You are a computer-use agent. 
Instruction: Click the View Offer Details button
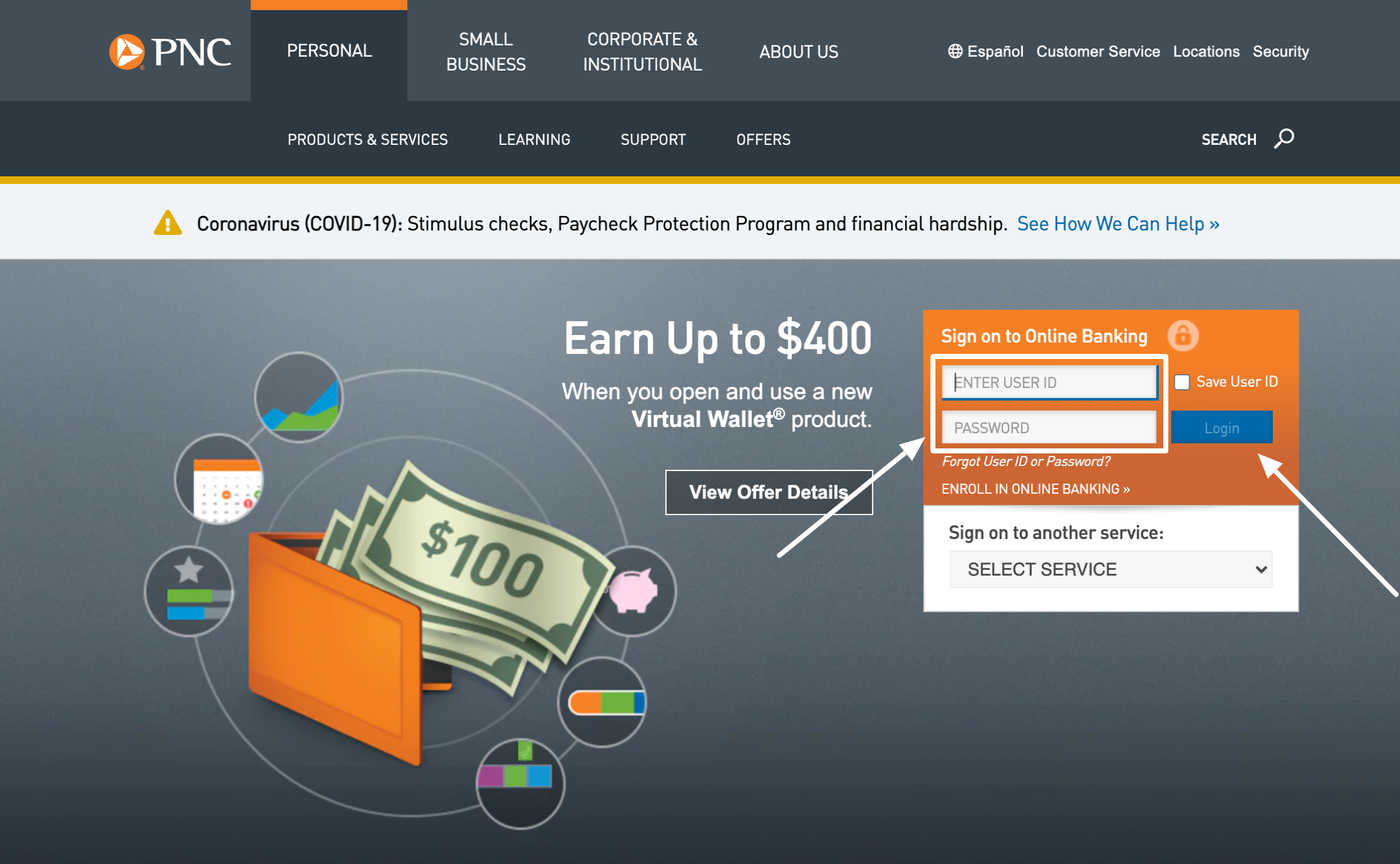pos(768,491)
